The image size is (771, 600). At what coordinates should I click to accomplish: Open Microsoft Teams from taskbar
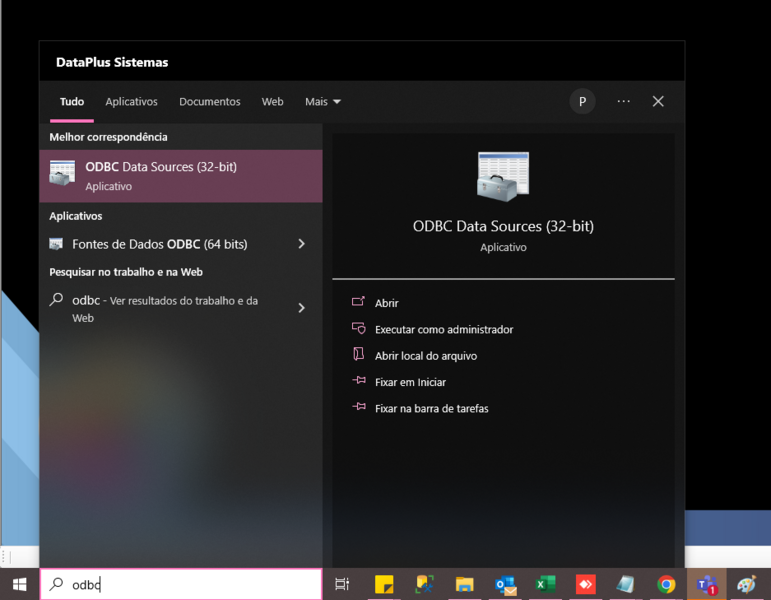[x=707, y=584]
